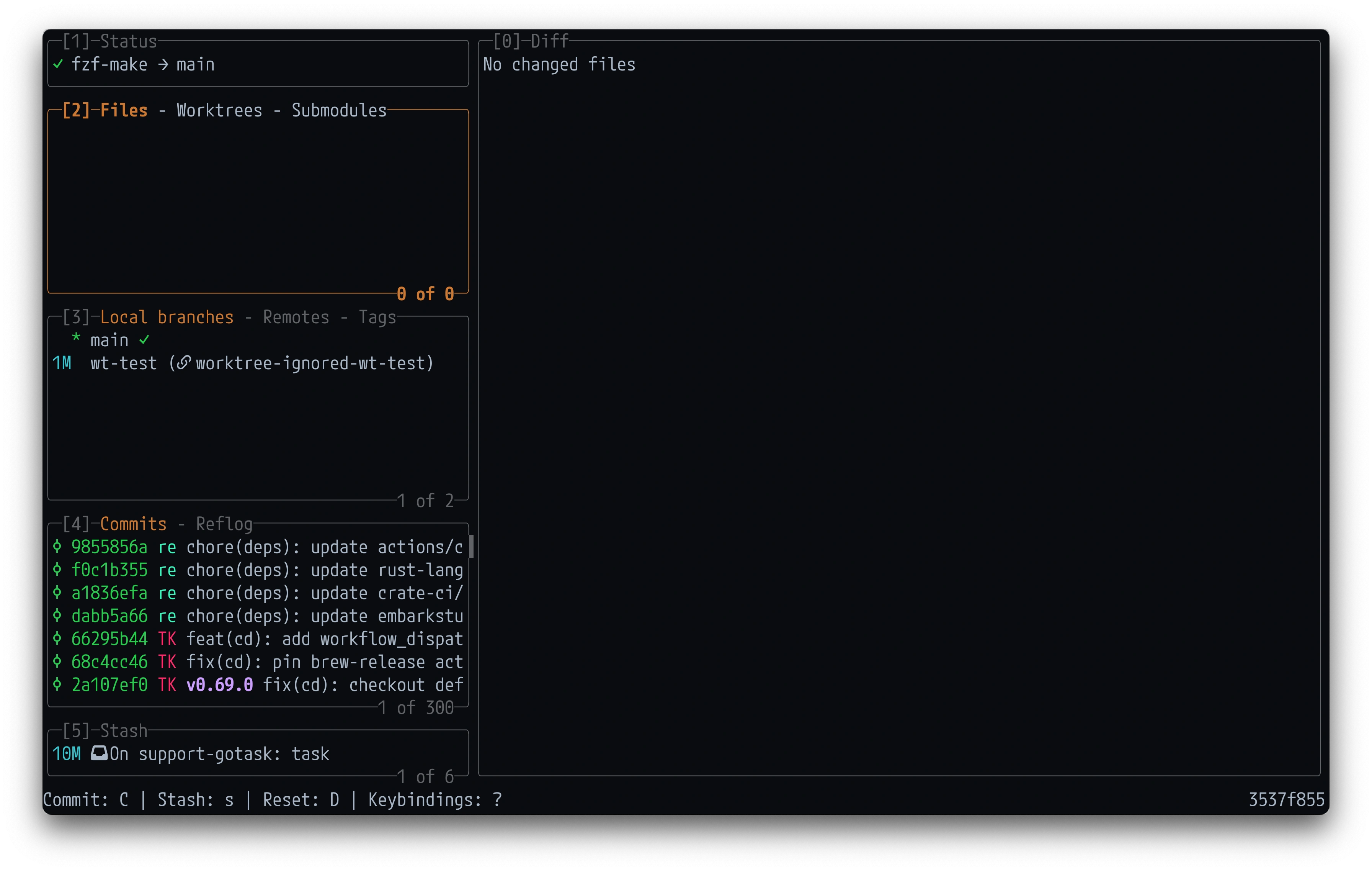This screenshot has width=1372, height=871.
Task: Click the commit node icon for dabb5a66
Action: [57, 616]
